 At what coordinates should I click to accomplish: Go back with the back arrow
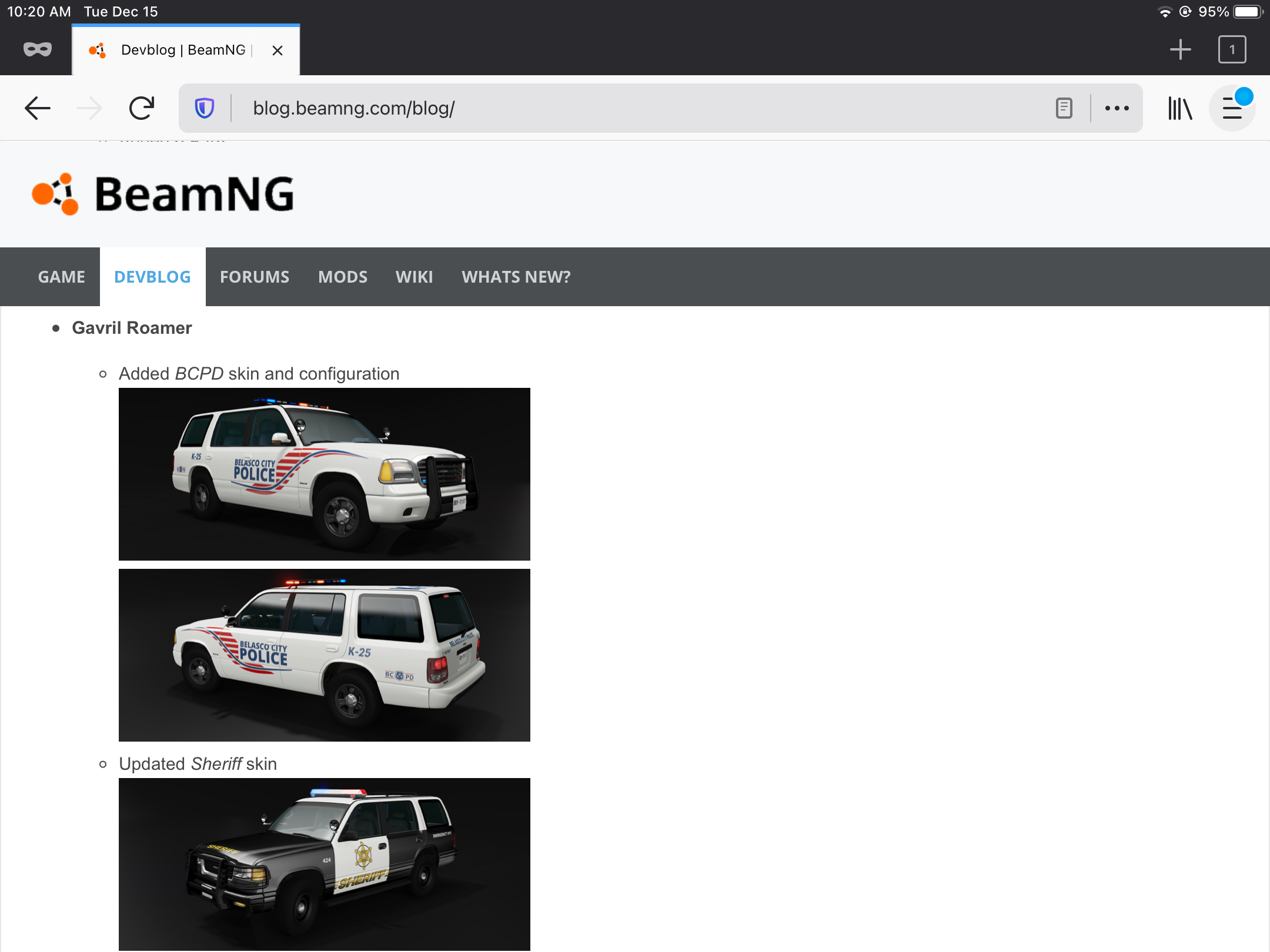[38, 108]
